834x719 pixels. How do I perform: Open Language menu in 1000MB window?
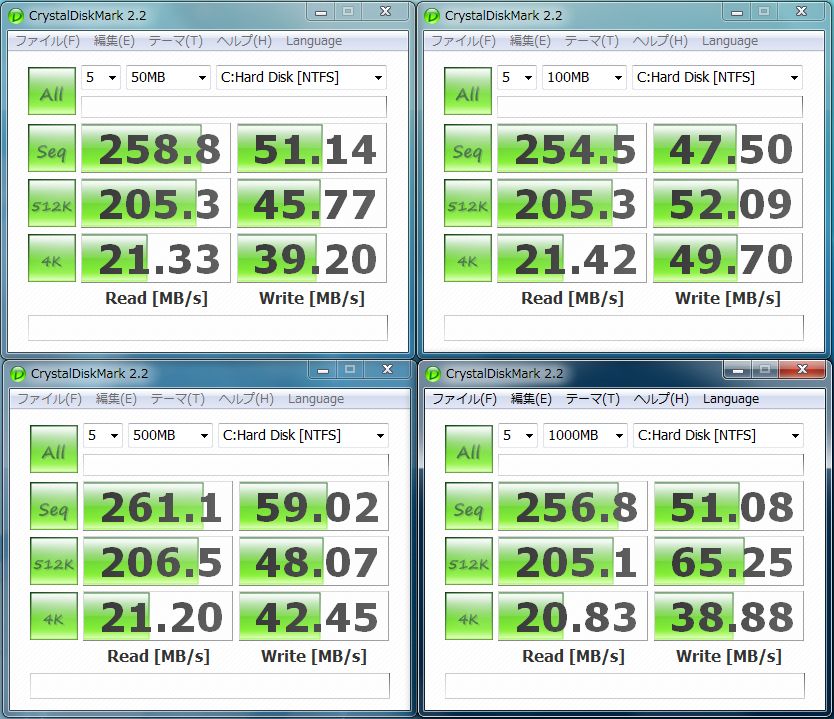point(731,399)
